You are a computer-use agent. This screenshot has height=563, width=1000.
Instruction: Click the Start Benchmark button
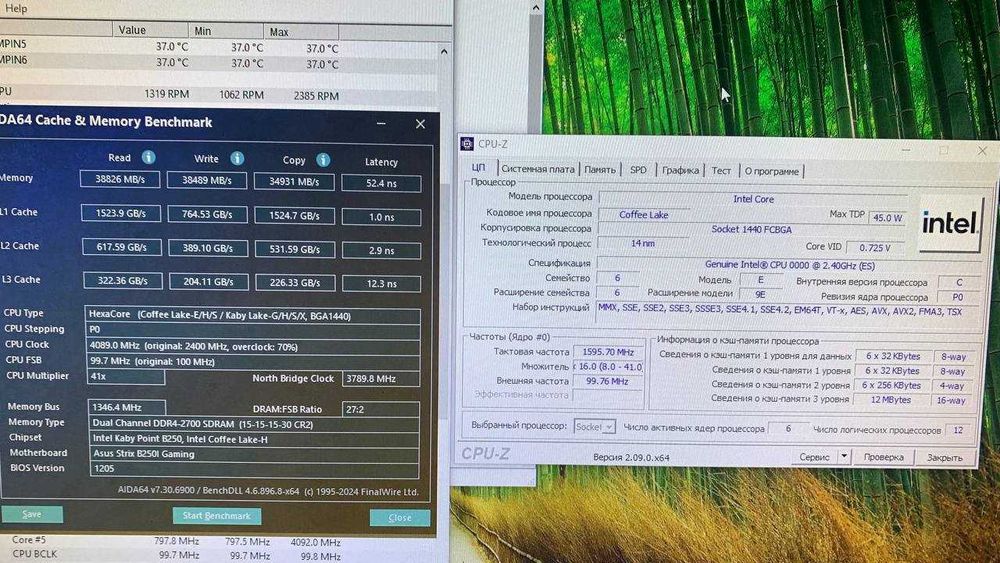[x=217, y=516]
